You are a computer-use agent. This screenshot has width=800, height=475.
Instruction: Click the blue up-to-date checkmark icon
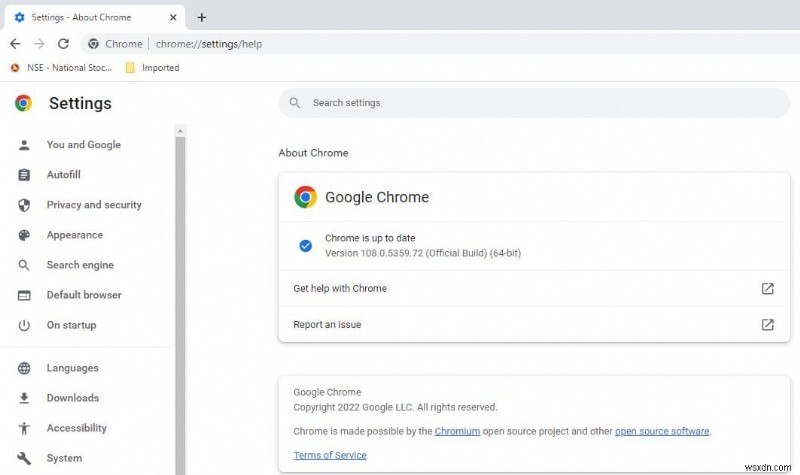[306, 246]
